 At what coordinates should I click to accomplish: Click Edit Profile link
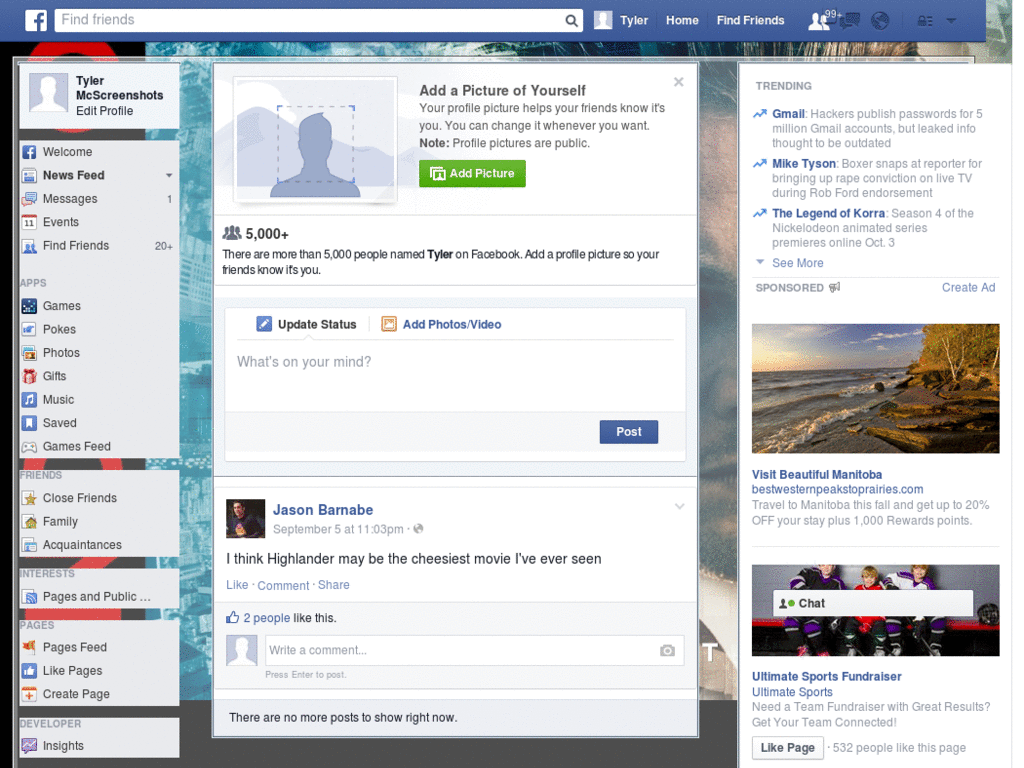point(104,111)
